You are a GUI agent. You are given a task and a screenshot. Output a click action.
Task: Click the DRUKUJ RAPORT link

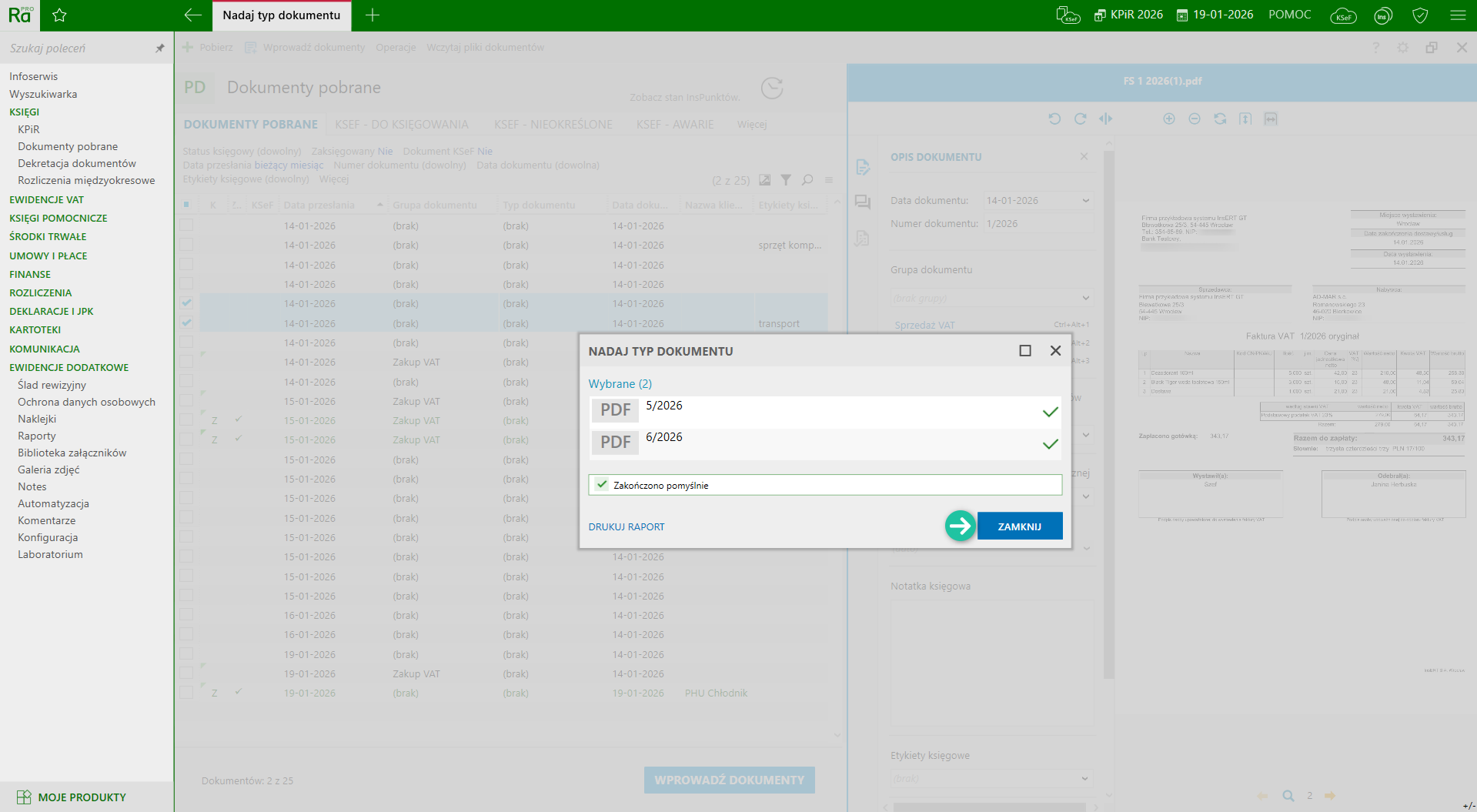[627, 527]
